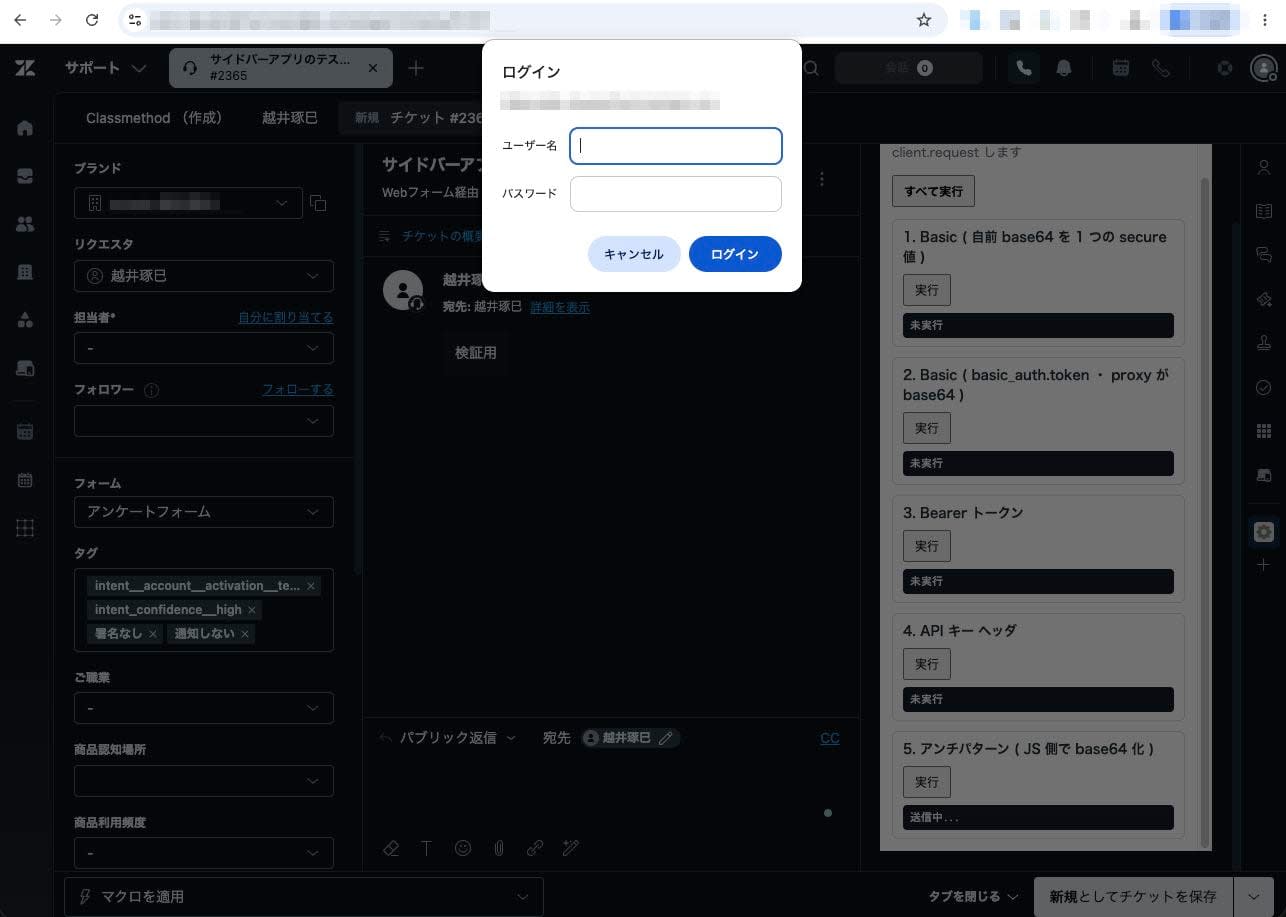Open the 担当者 dropdown
Screen dimensions: 1286x917
pos(204,348)
